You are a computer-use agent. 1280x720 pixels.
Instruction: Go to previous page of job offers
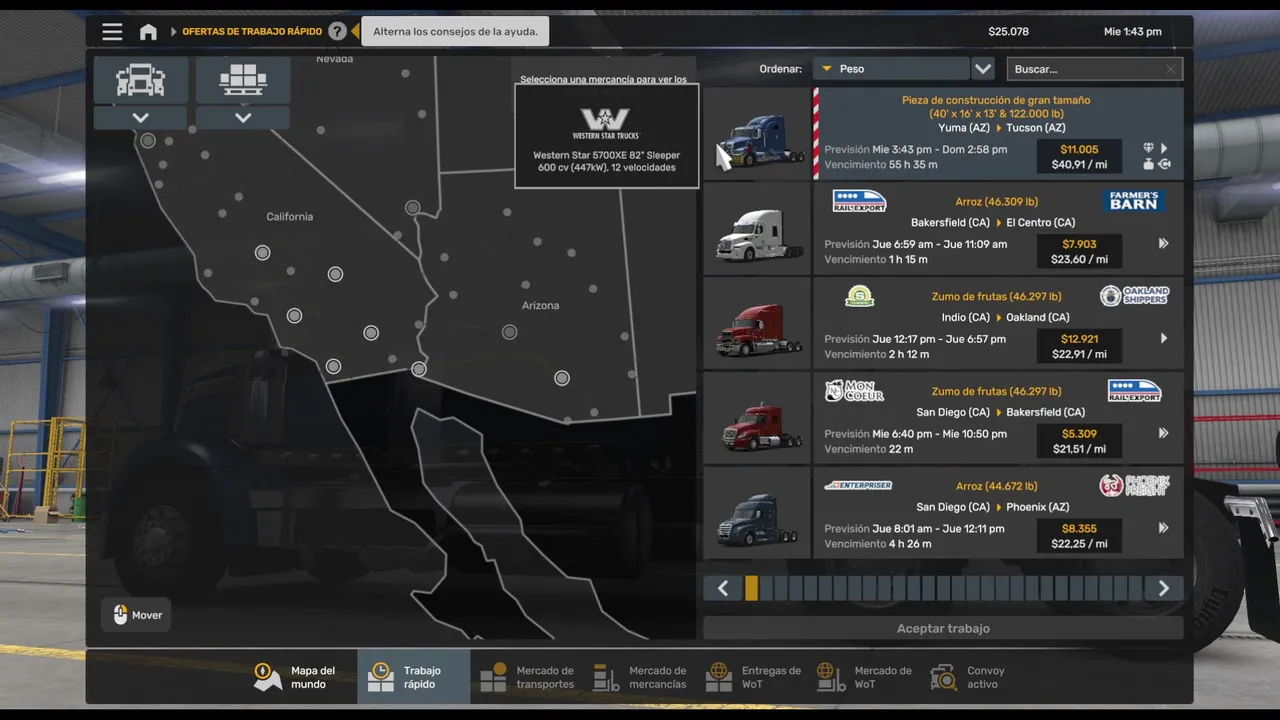point(723,589)
